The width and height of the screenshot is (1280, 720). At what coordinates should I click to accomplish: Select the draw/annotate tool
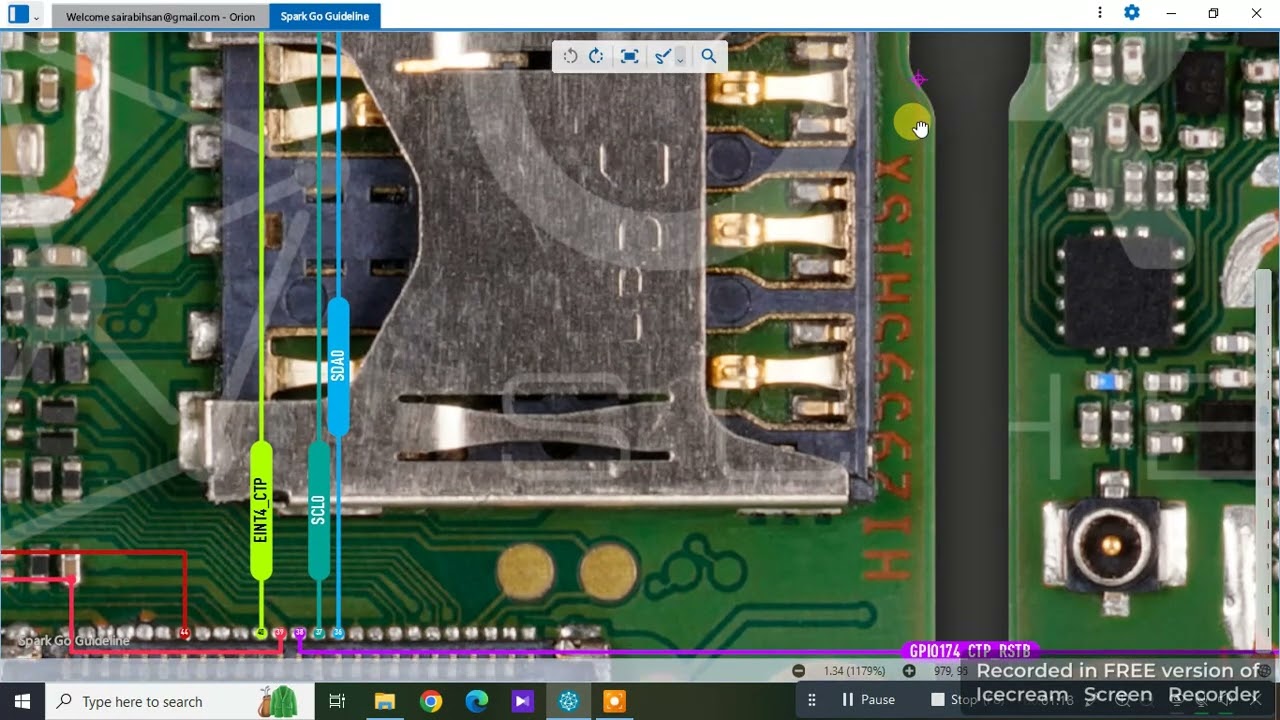(x=662, y=56)
